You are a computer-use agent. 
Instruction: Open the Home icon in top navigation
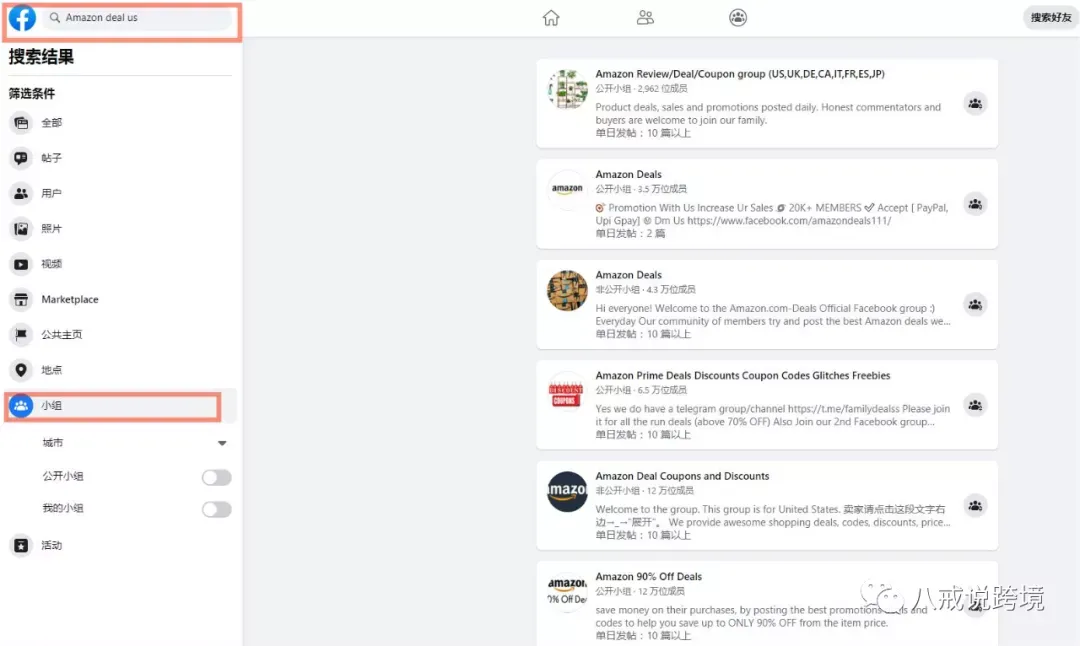pyautogui.click(x=551, y=18)
